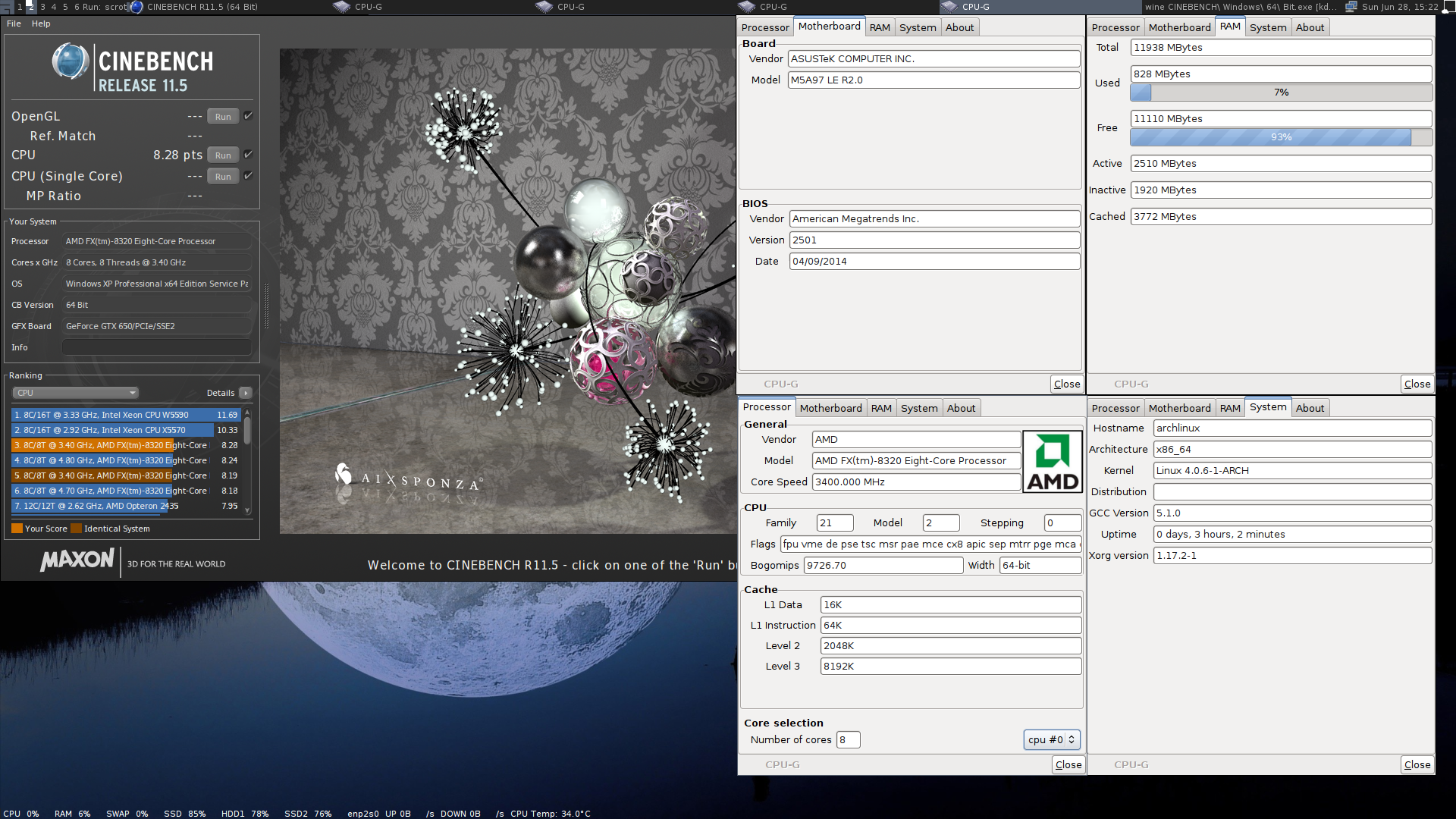The image size is (1456, 819).
Task: Click the wine CINEBENCH taskbar entry
Action: pyautogui.click(x=1241, y=7)
